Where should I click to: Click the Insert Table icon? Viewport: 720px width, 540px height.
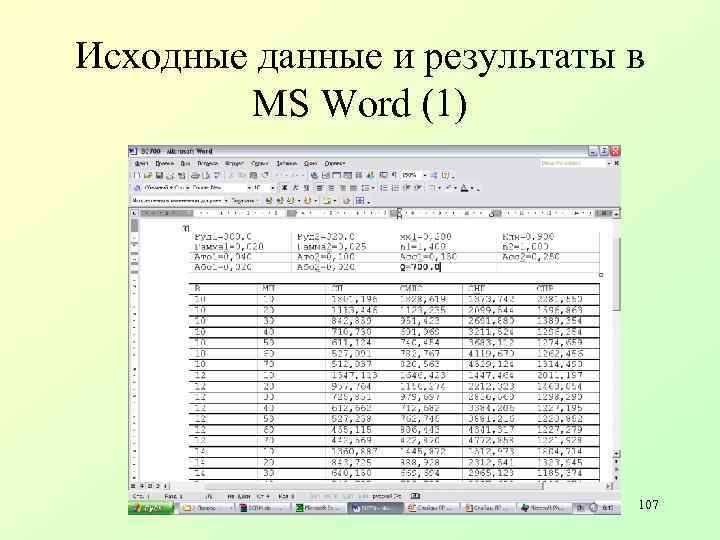coord(336,175)
